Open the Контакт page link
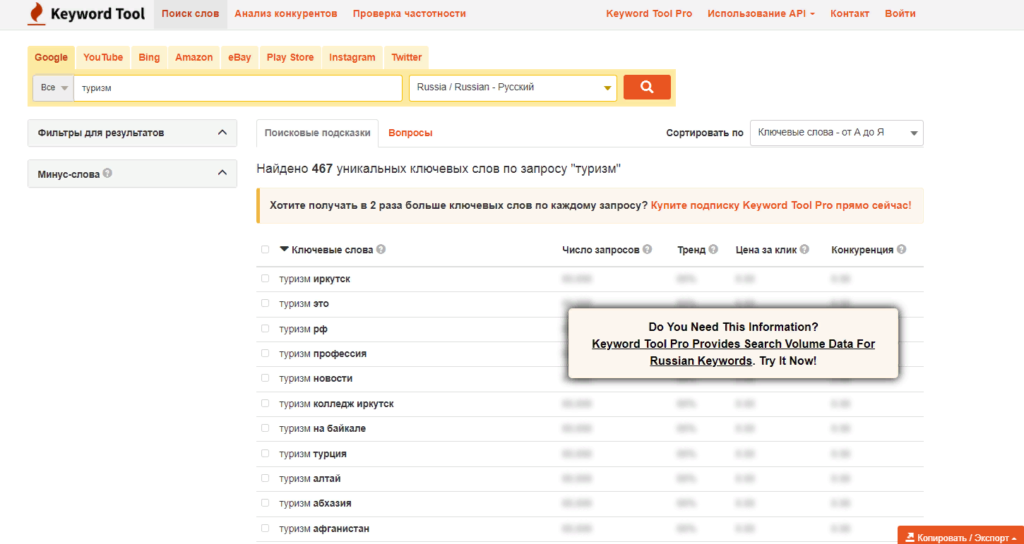The height and width of the screenshot is (544, 1024). pyautogui.click(x=850, y=14)
